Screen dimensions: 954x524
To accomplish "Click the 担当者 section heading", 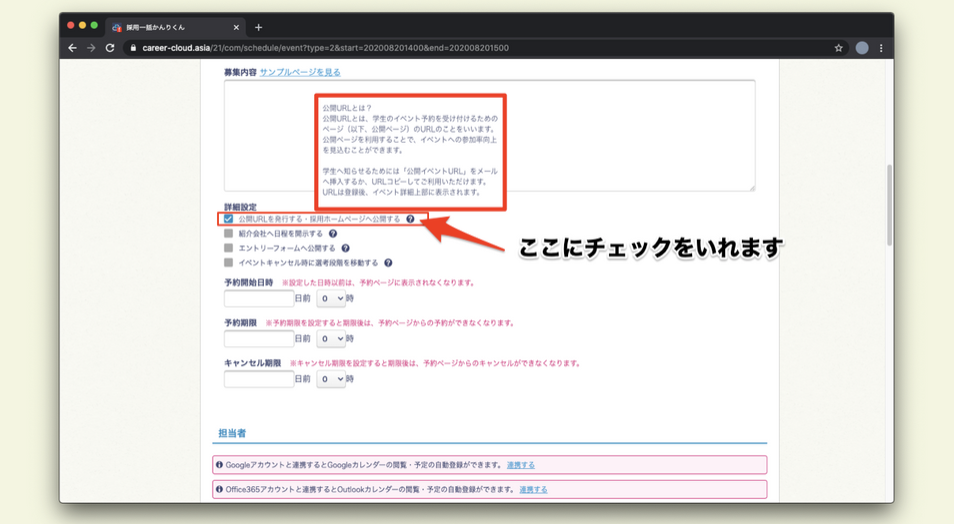I will click(232, 433).
